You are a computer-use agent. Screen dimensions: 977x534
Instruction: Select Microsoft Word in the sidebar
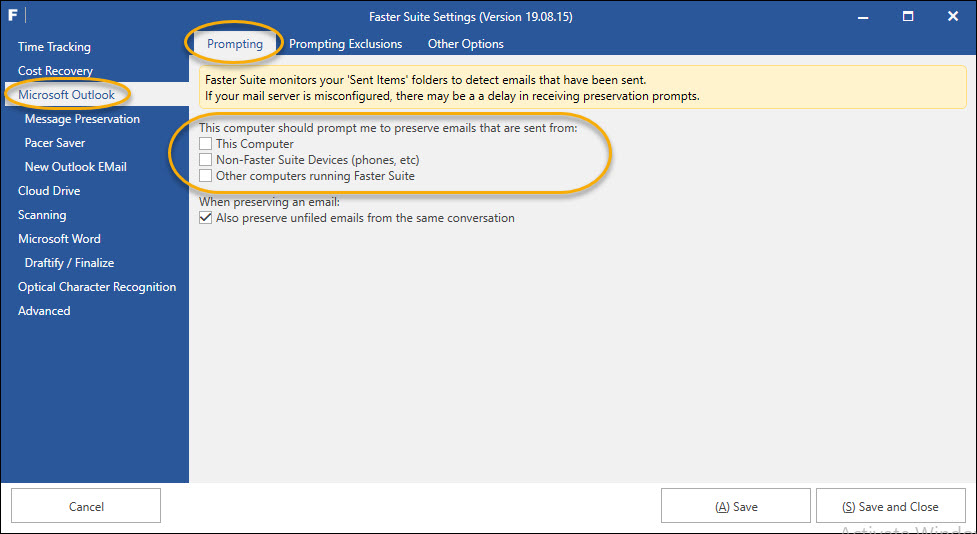click(x=59, y=239)
